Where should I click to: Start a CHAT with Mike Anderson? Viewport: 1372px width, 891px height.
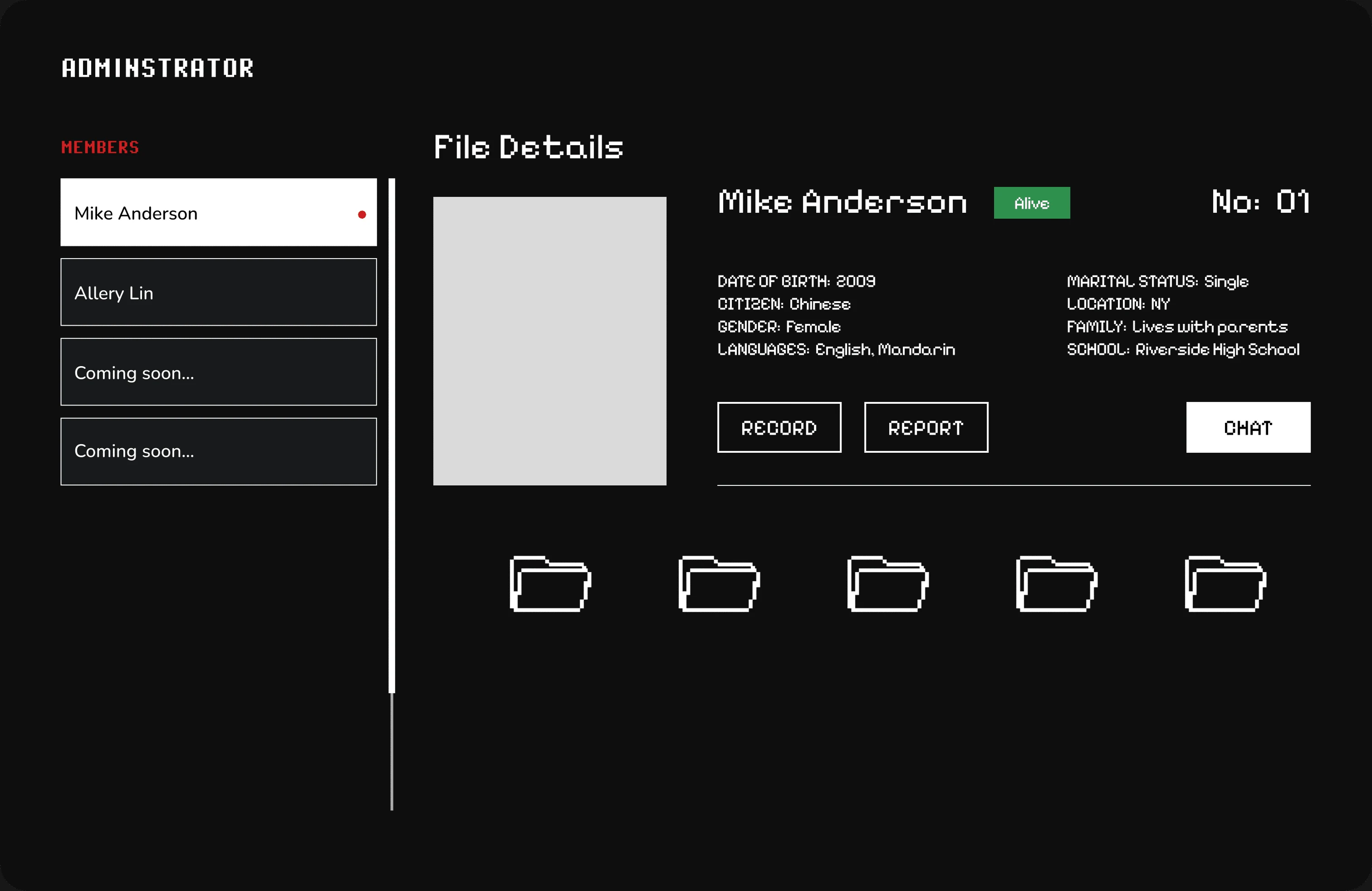1249,427
